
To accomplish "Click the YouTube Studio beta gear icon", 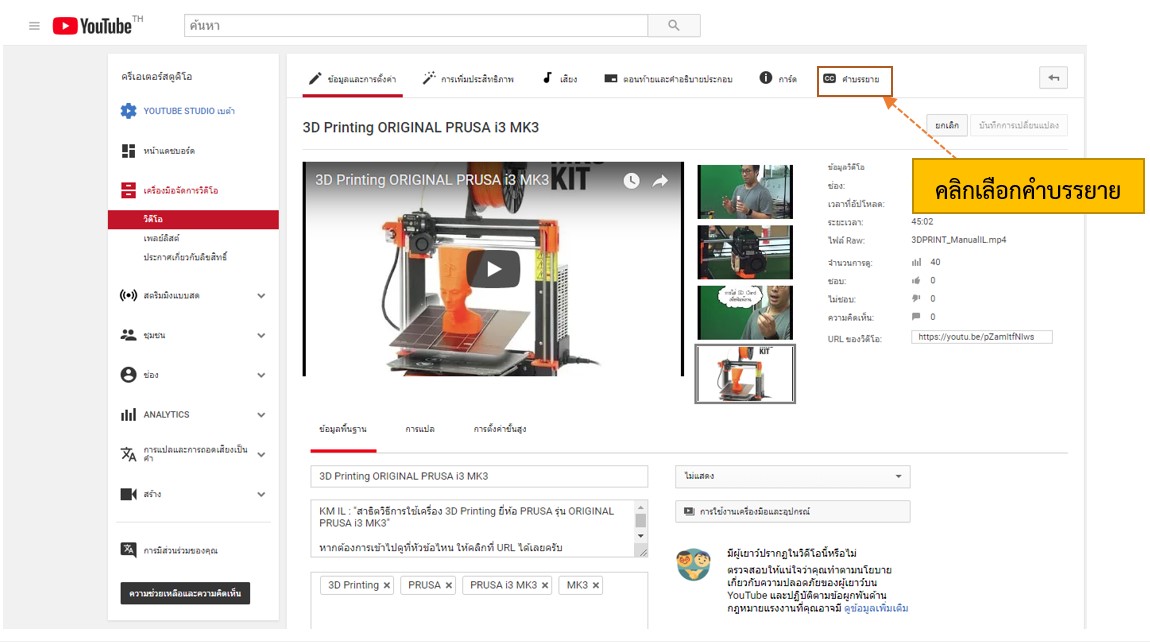I will point(128,111).
